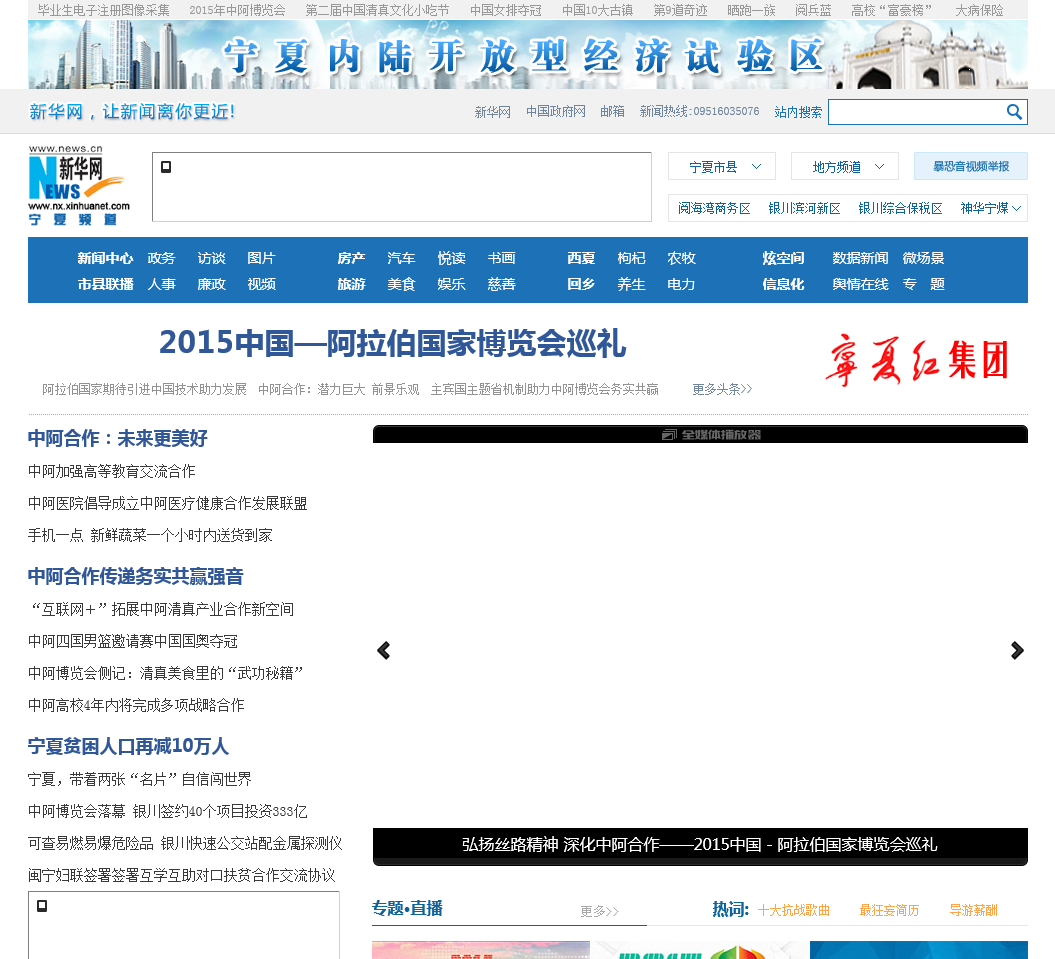Open 市县联播 in the navigation bar
Screen dimensions: 1055x959
point(105,285)
